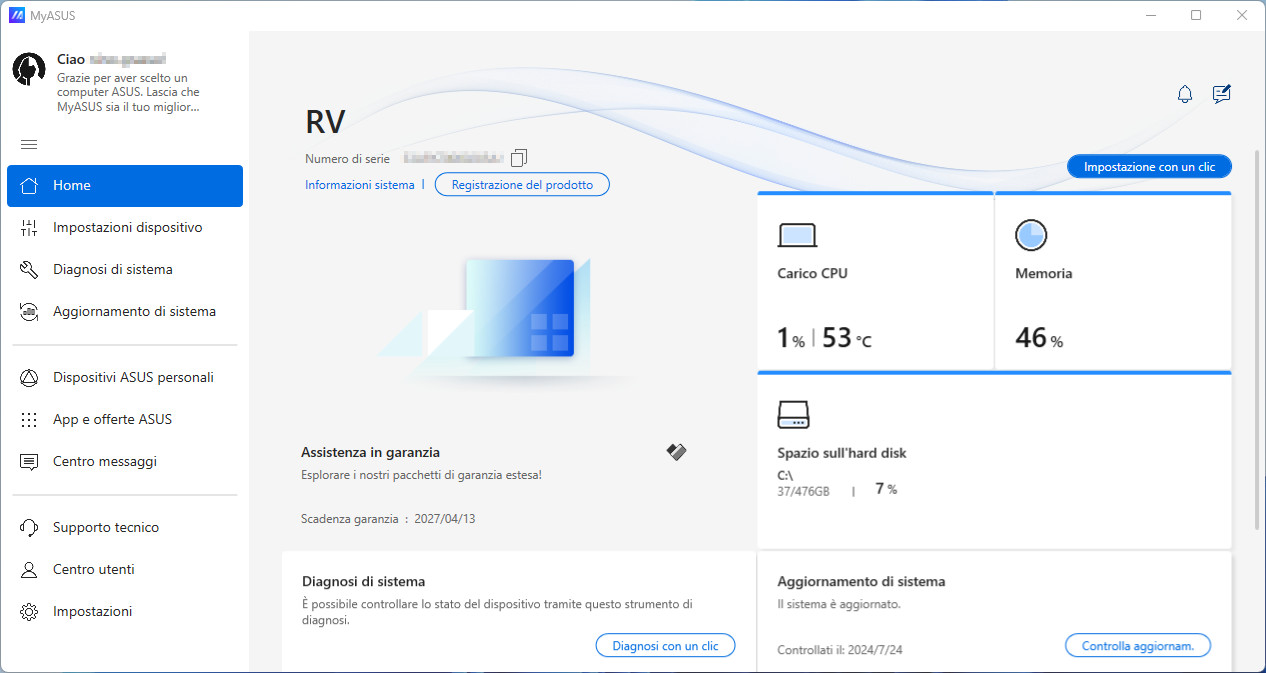Start Diagnosi con un clic

[x=666, y=646]
